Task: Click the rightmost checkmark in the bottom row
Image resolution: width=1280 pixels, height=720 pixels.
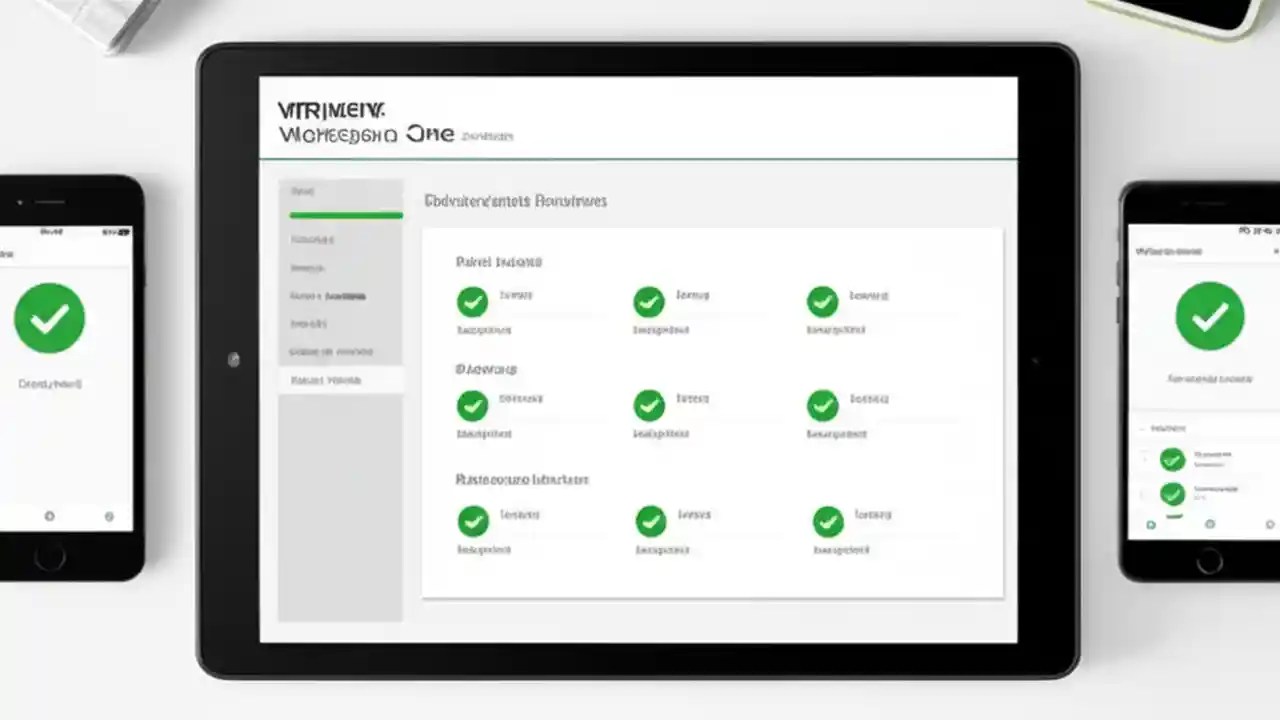Action: [x=827, y=521]
